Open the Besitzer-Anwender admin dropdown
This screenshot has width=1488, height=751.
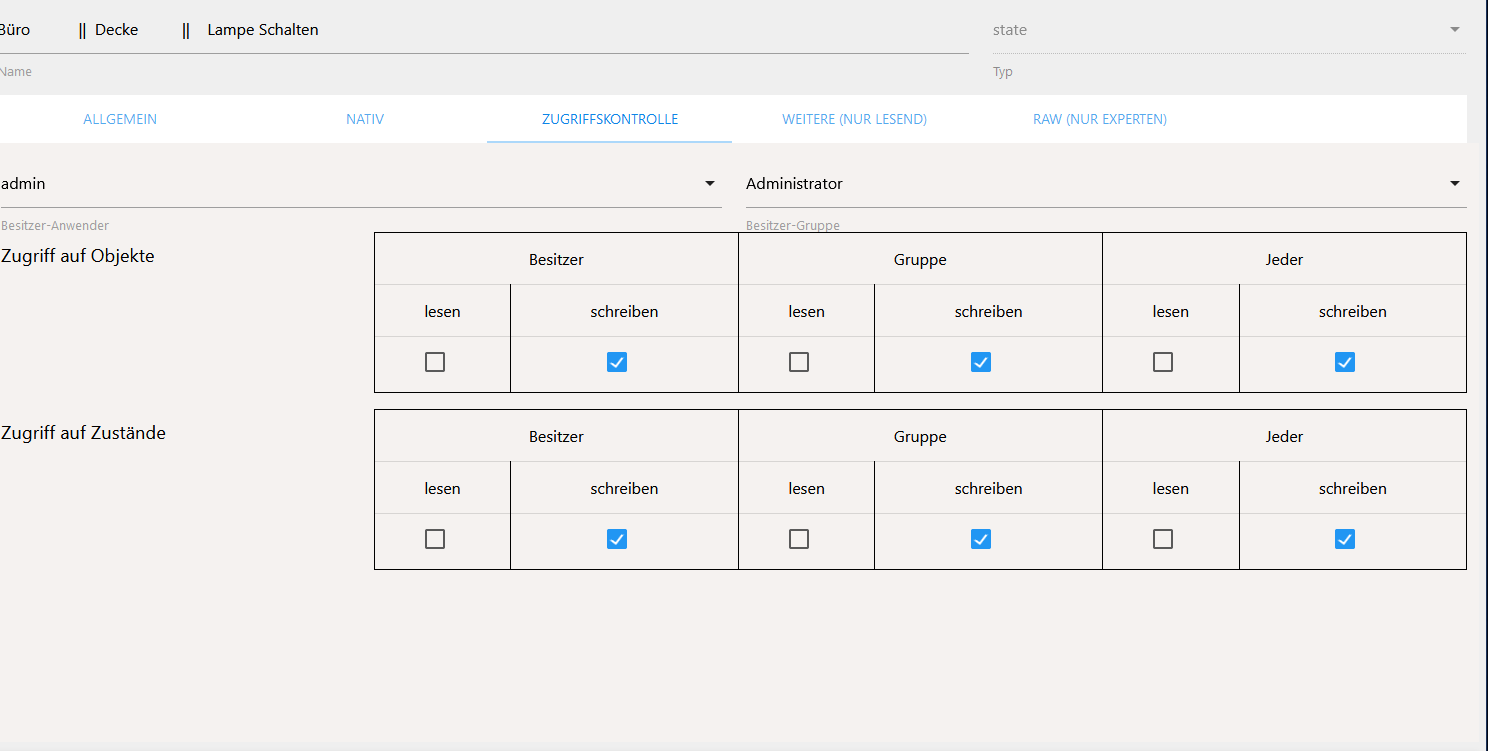pyautogui.click(x=360, y=184)
